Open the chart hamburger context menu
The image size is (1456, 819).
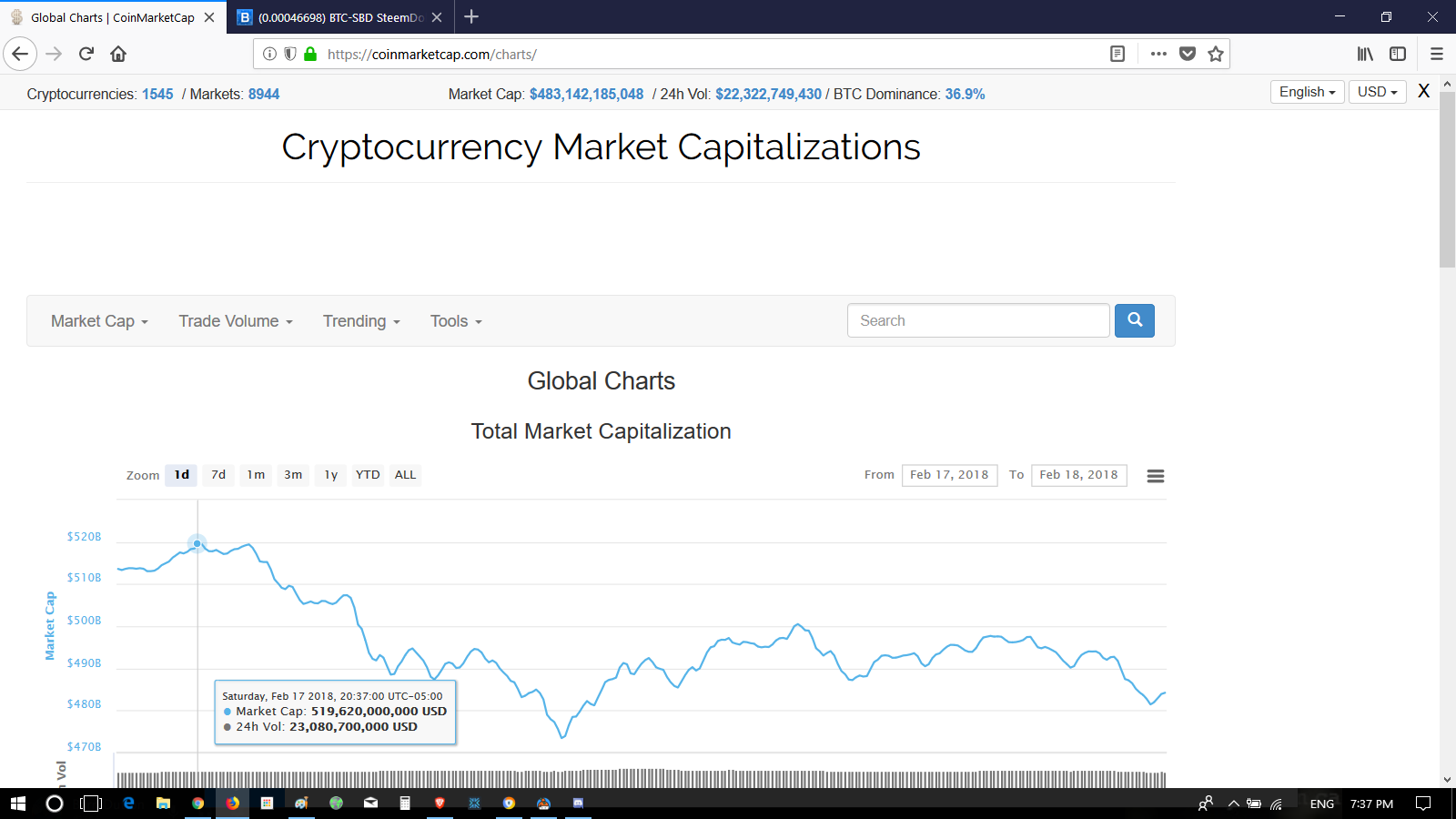point(1155,476)
